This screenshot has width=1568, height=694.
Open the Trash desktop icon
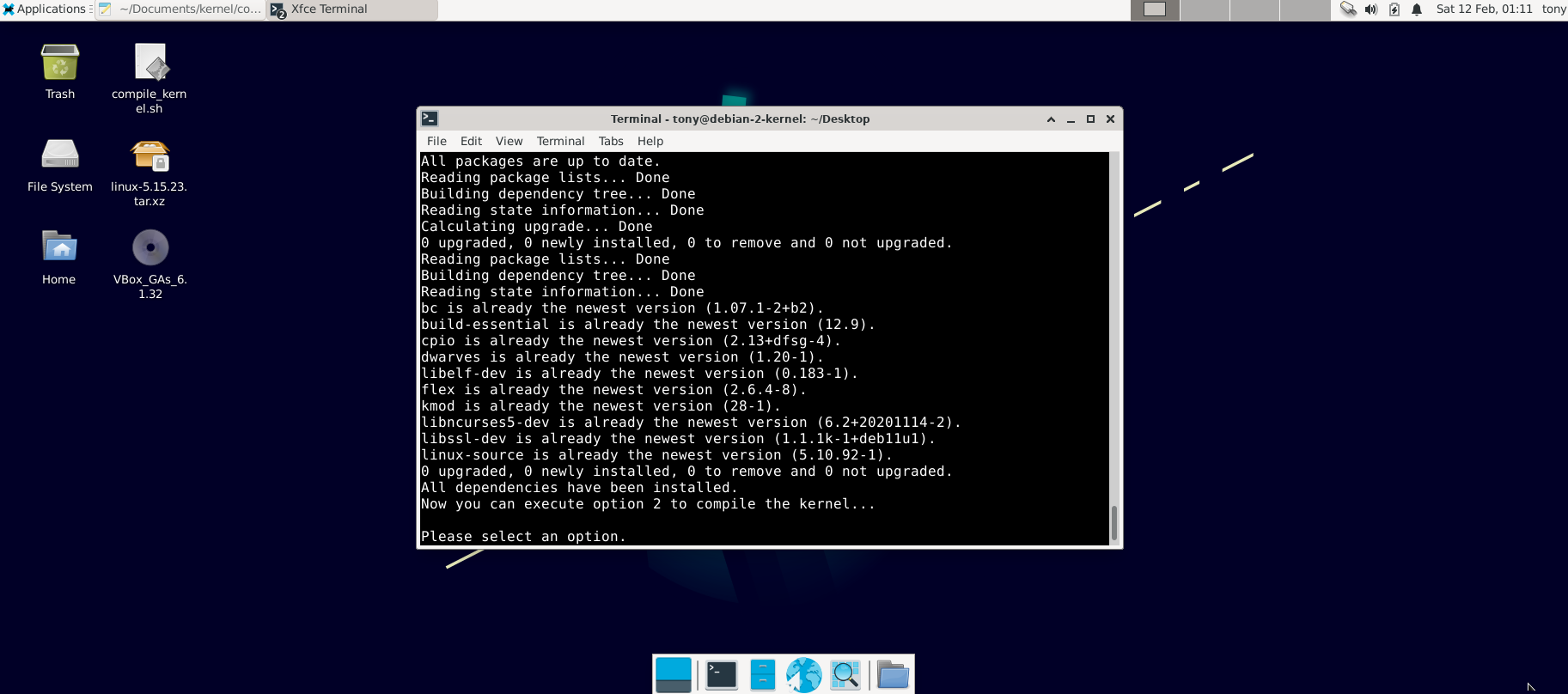[x=60, y=64]
